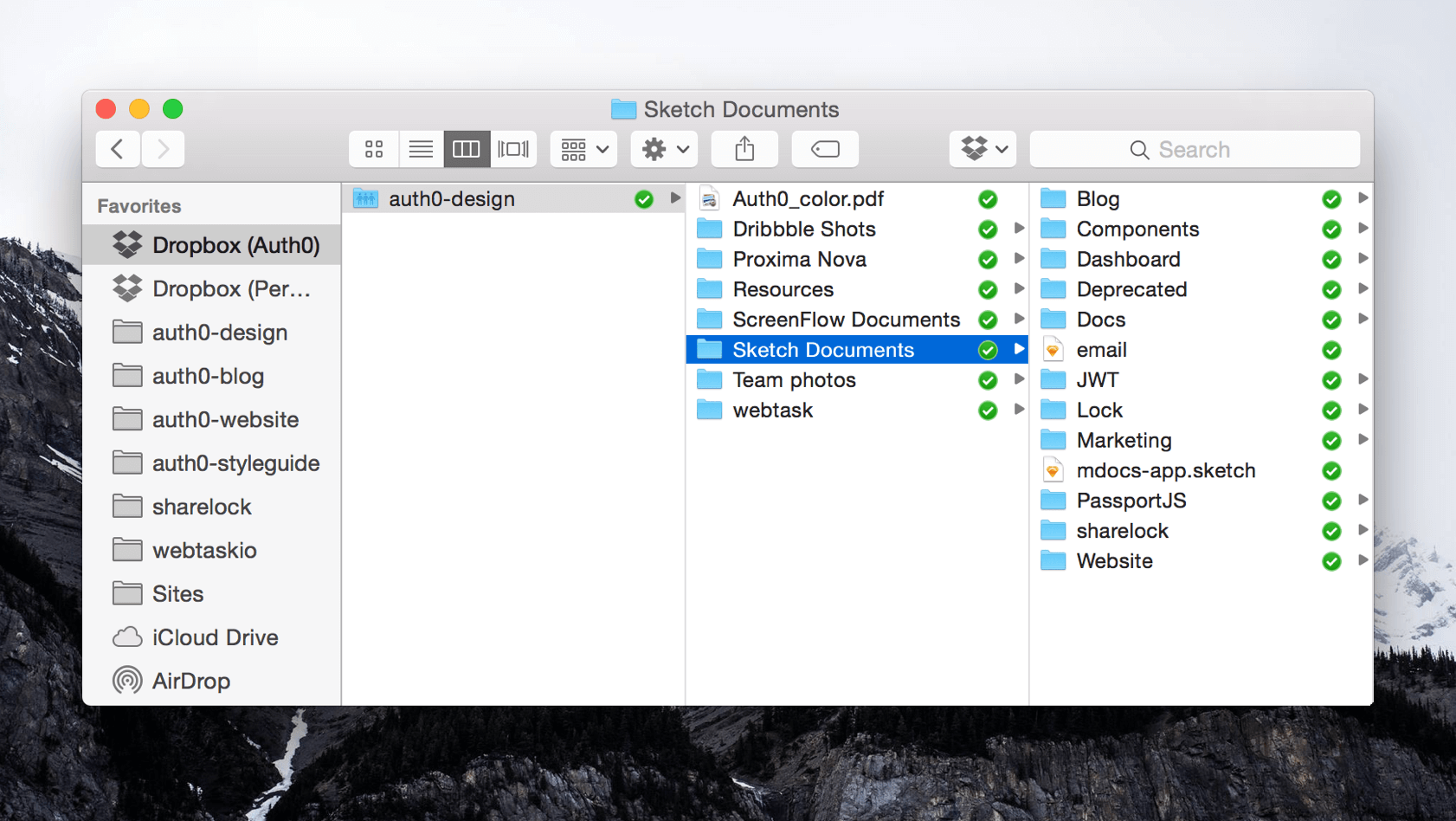This screenshot has height=821, width=1456.
Task: Select column view mode
Action: [467, 149]
